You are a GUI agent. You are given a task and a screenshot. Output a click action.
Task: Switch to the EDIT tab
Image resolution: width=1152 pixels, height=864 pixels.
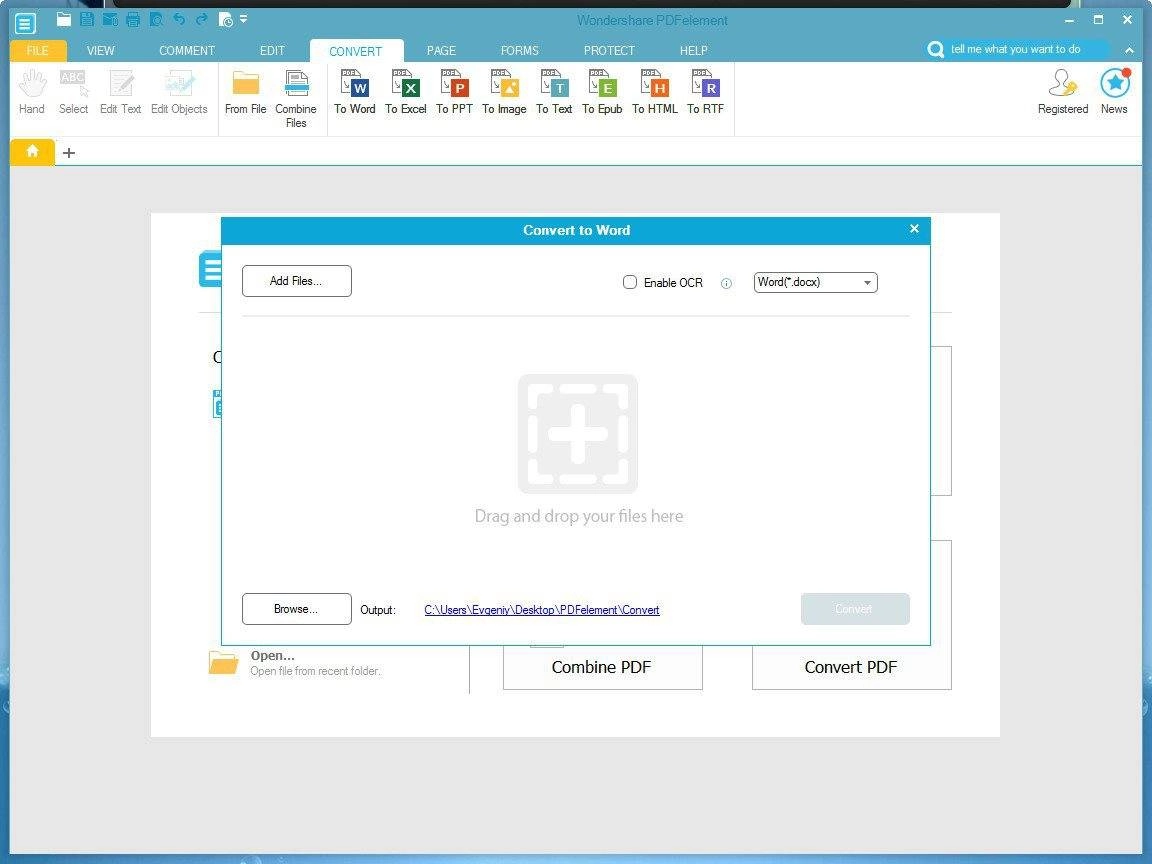tap(272, 51)
